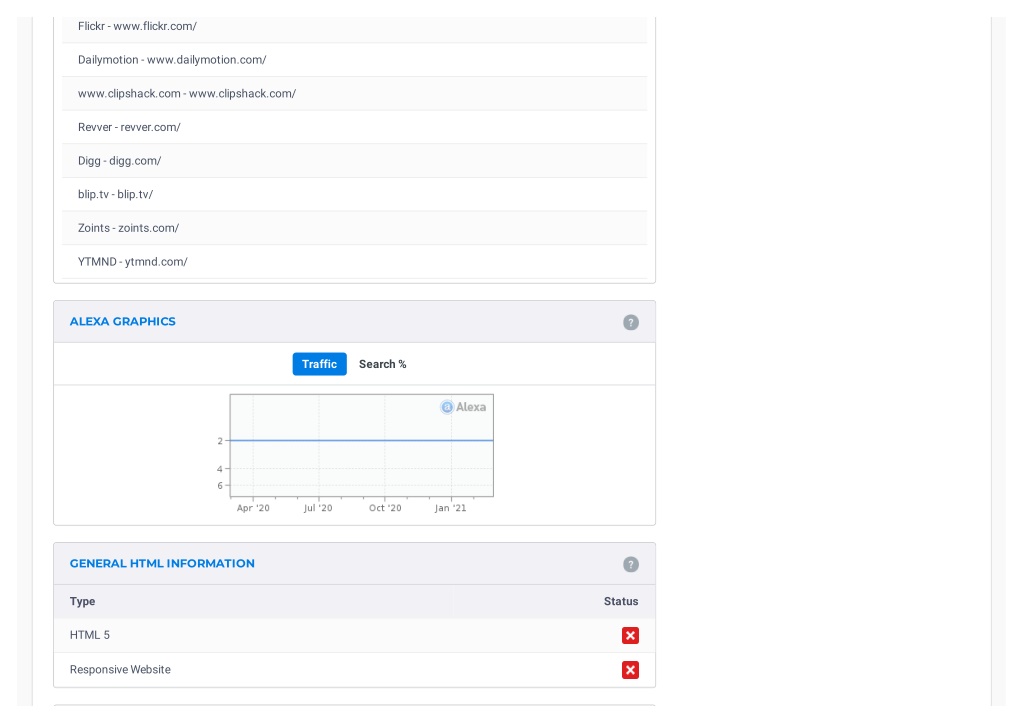Open the General HTML Information help icon
The image size is (1024, 723).
(x=630, y=564)
